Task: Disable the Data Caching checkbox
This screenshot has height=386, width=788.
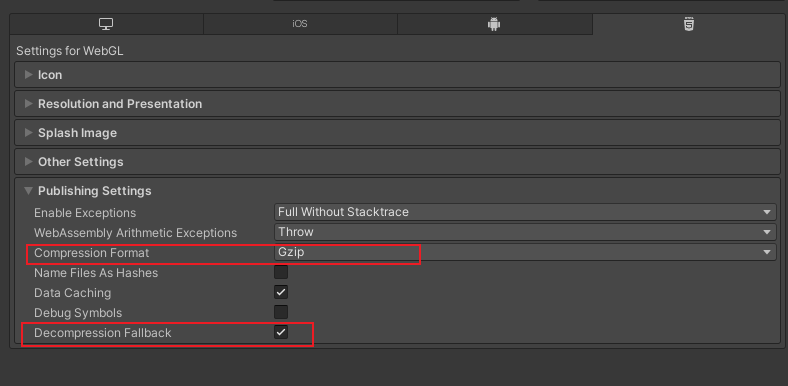Action: point(281,292)
